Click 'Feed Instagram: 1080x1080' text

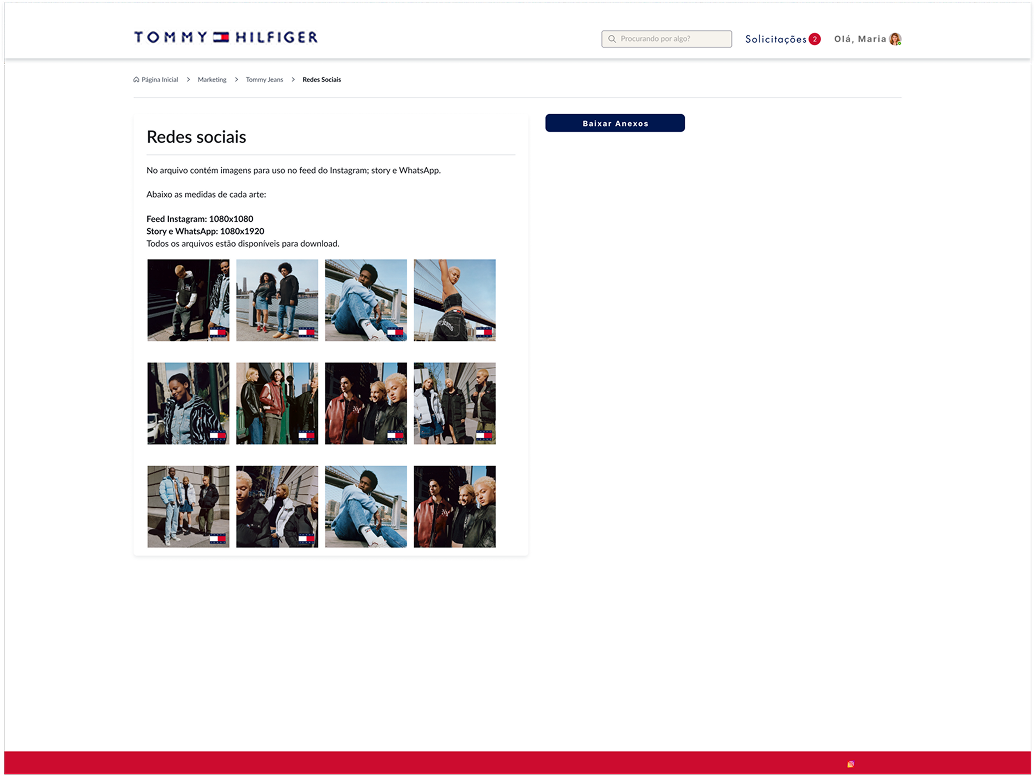(200, 219)
